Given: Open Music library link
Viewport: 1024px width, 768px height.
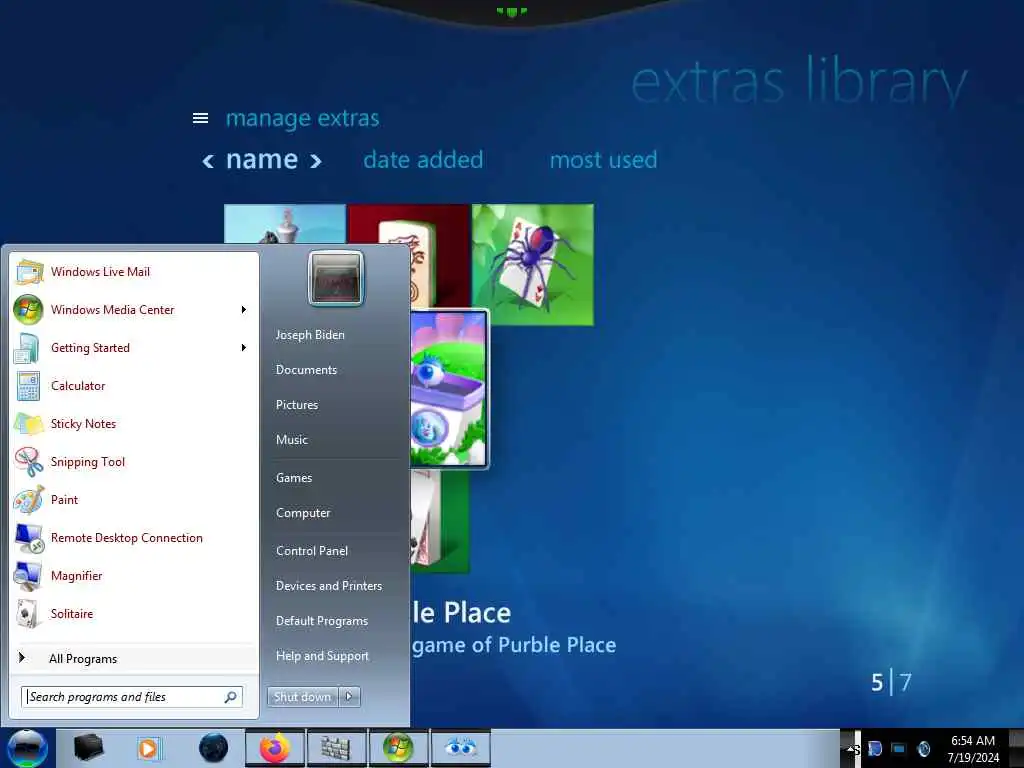Looking at the screenshot, I should point(292,440).
